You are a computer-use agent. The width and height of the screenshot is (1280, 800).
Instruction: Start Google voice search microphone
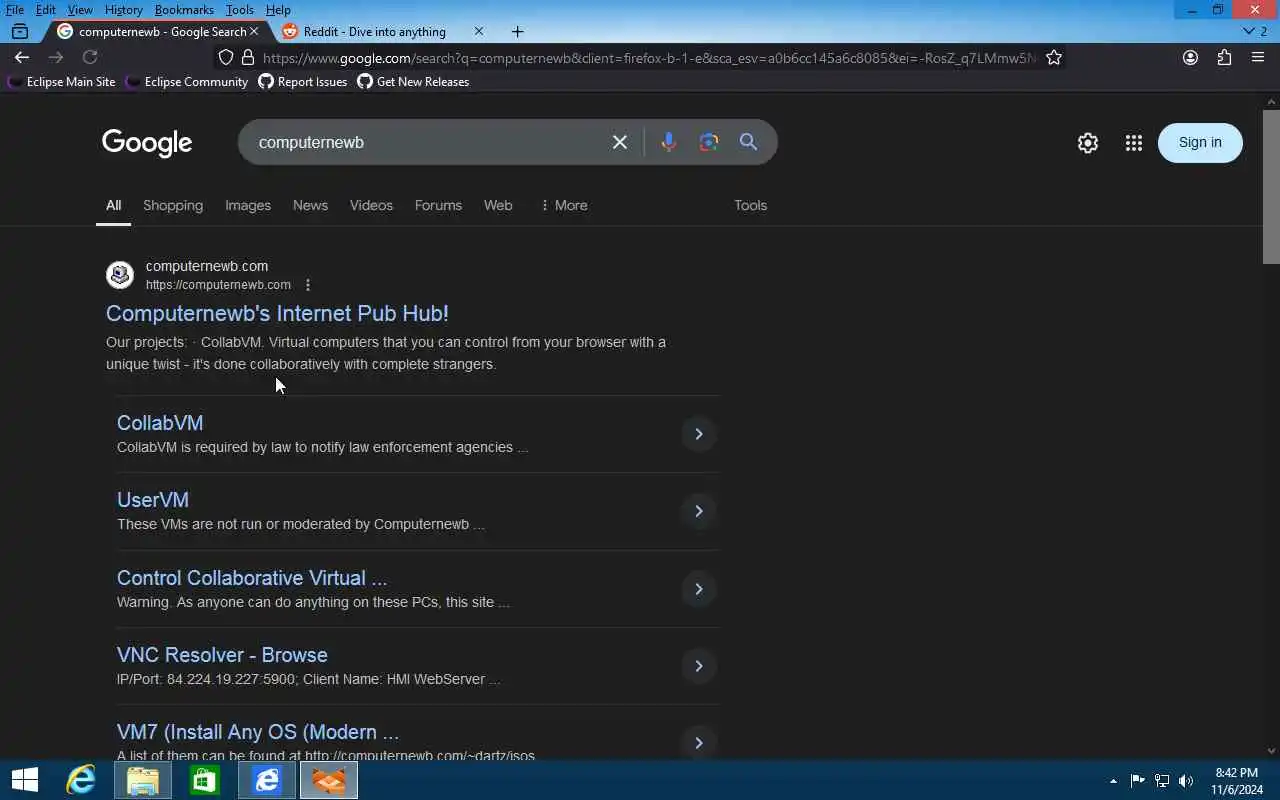click(x=669, y=142)
